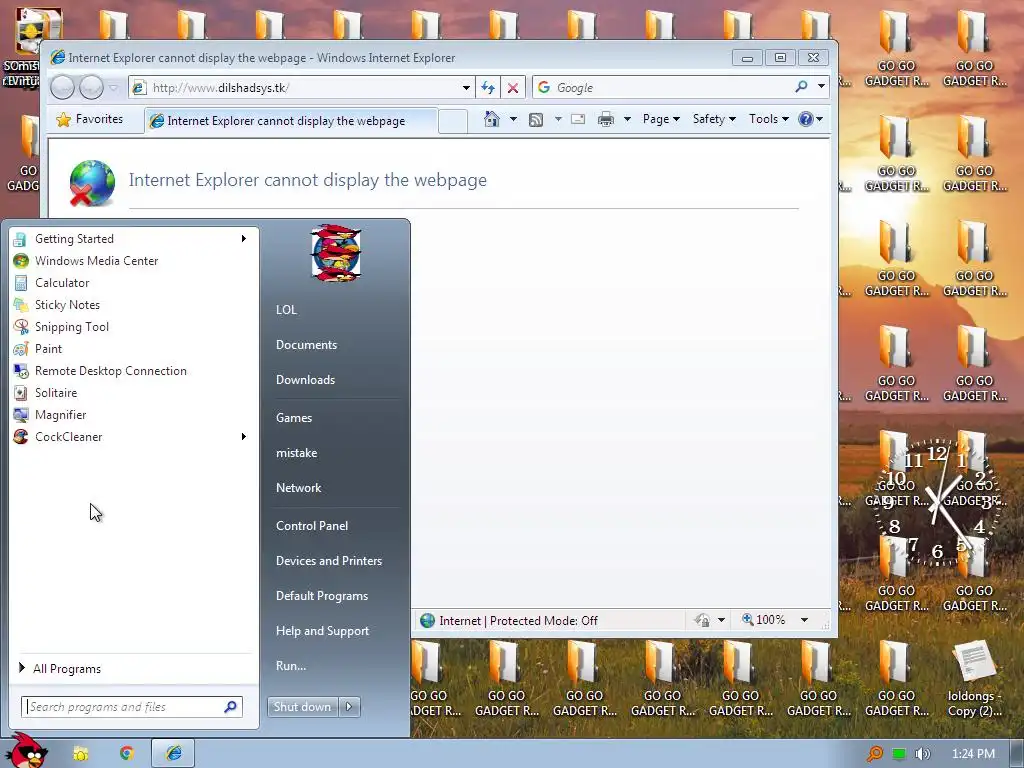Click the Print icon in IE toolbar
The image size is (1024, 768).
pyautogui.click(x=606, y=120)
